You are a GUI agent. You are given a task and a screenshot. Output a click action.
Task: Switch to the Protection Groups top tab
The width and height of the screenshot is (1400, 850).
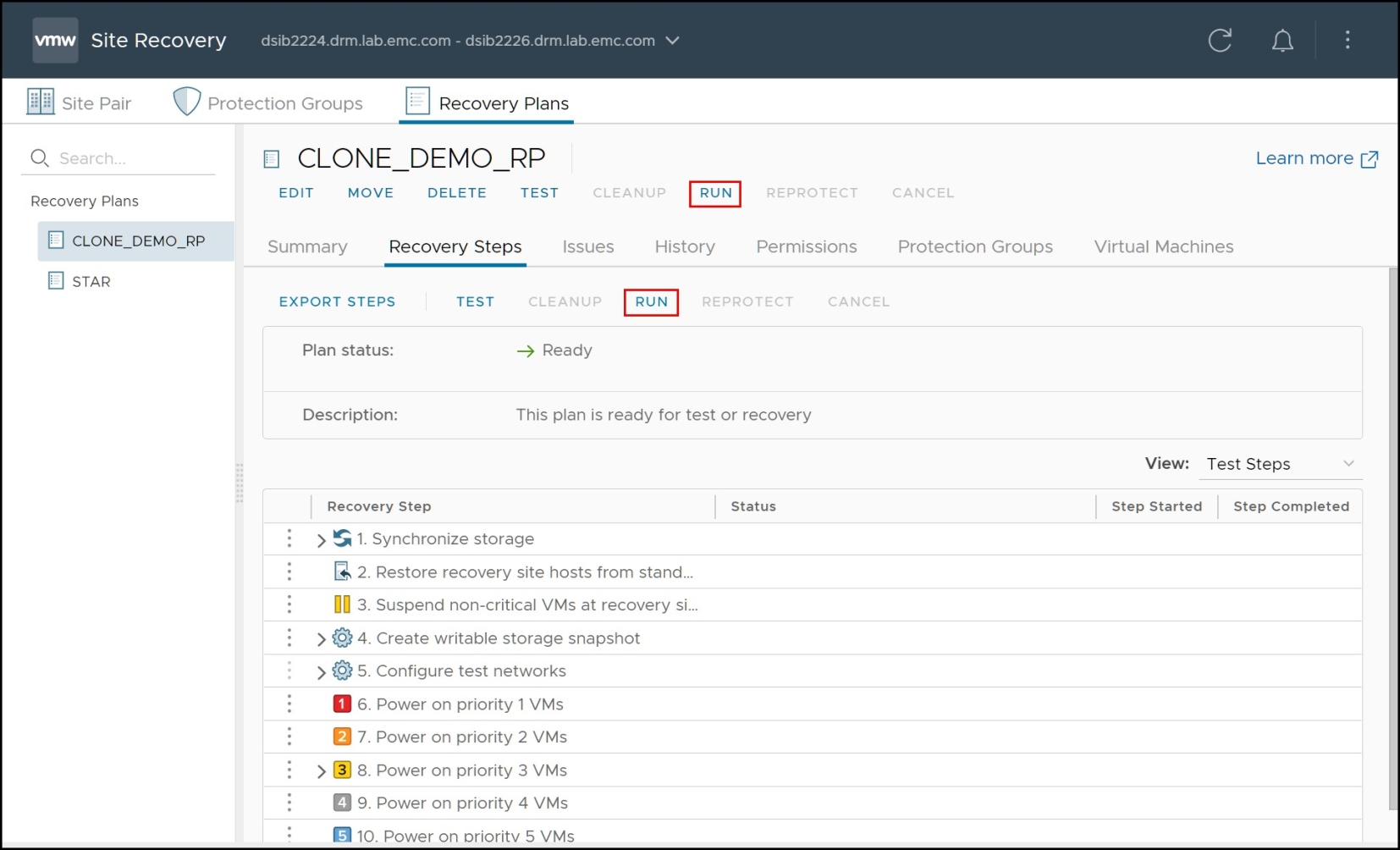click(268, 102)
